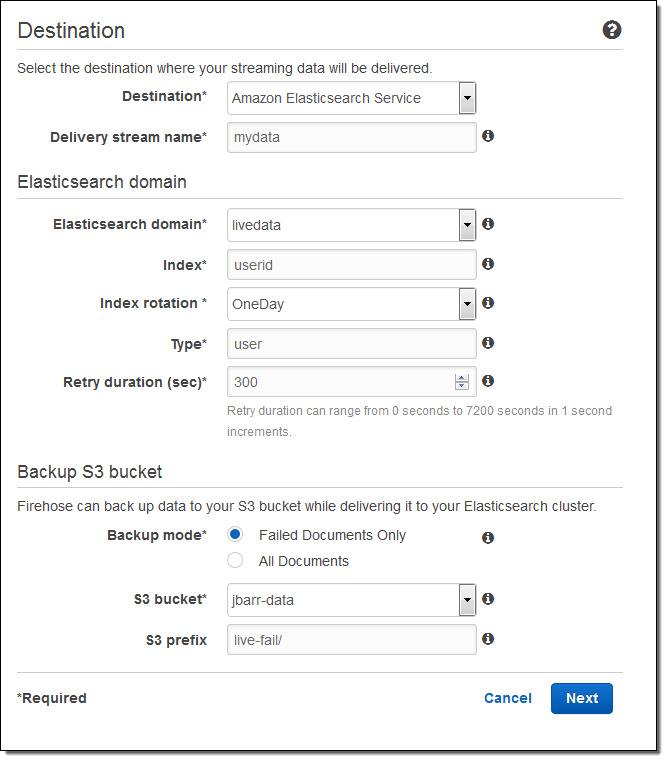
Task: Click info icon beside S3 bucket dropdown
Action: click(x=488, y=599)
